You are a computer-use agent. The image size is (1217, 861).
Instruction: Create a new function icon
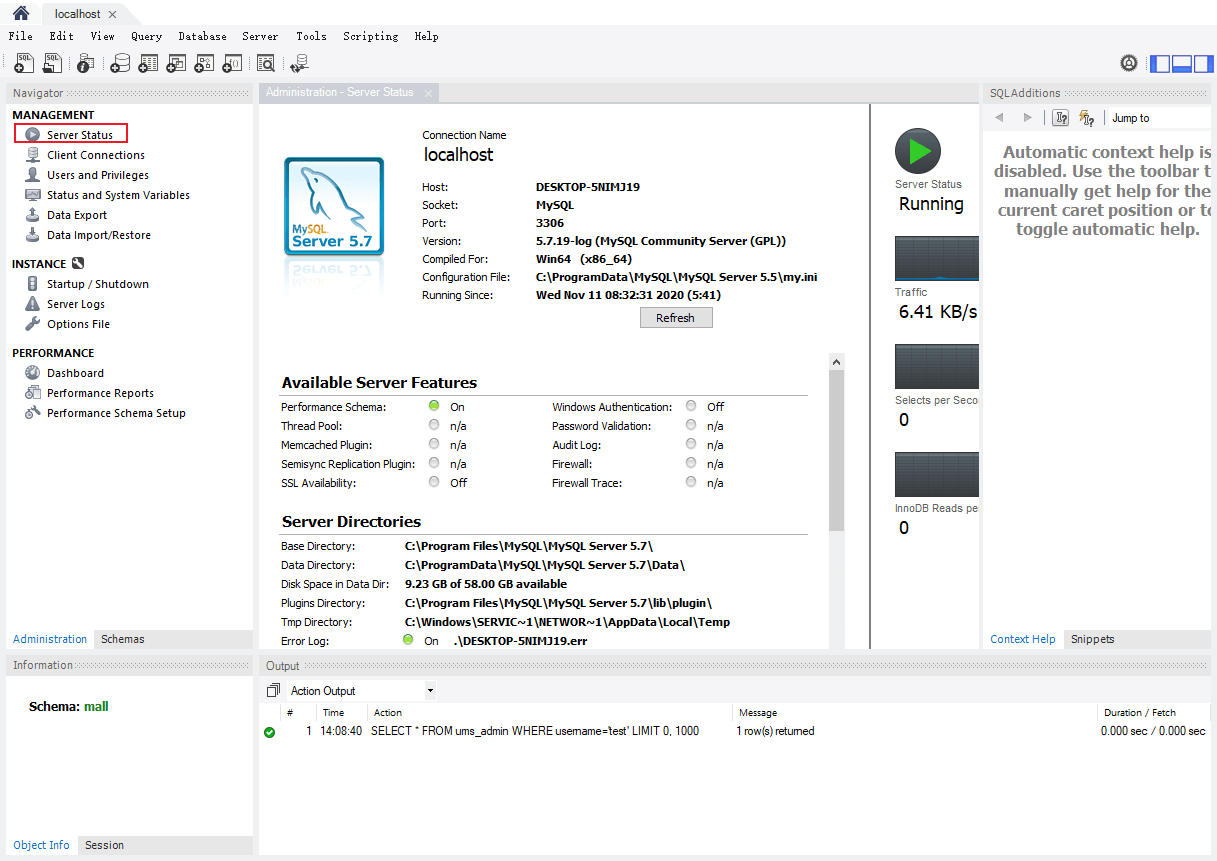[x=232, y=64]
